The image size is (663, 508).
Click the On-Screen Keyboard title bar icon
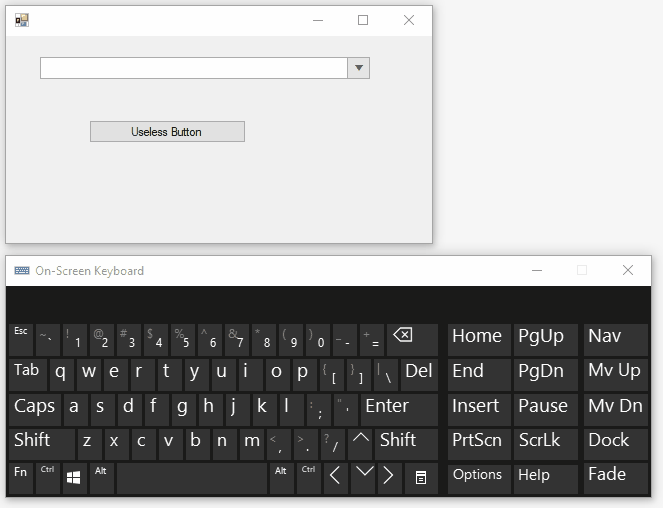(x=22, y=270)
